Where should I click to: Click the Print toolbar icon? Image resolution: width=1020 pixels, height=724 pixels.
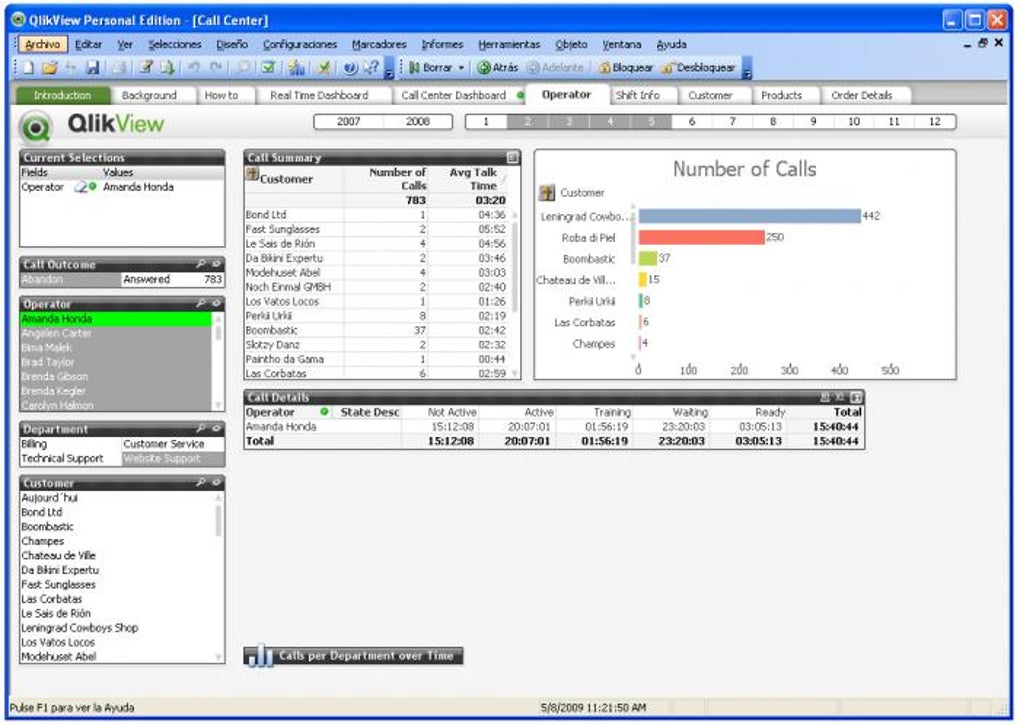(119, 68)
